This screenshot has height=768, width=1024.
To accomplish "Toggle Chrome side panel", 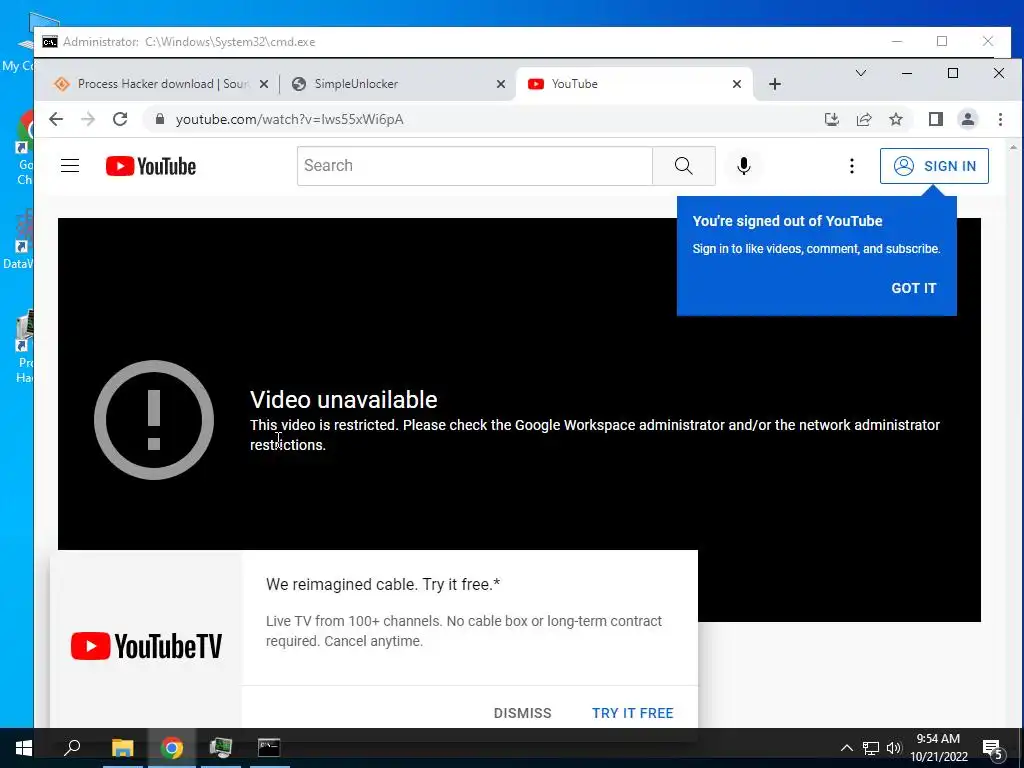I will (x=935, y=120).
